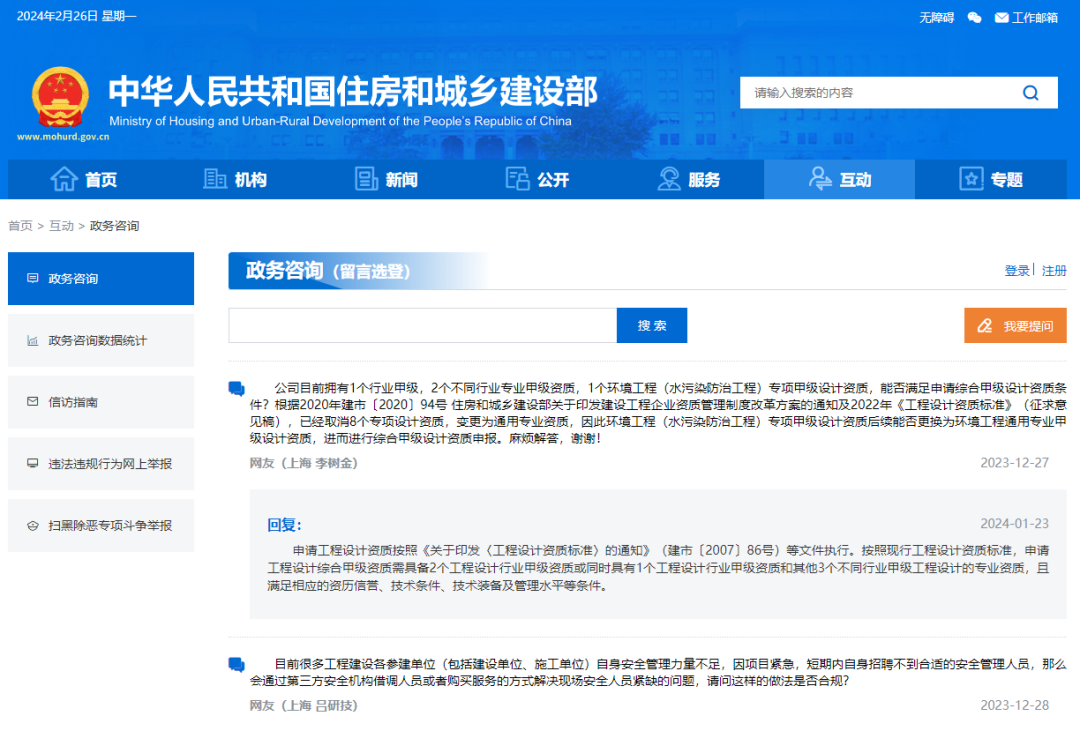Go to the 新闻 navigation tab
The width and height of the screenshot is (1080, 731).
click(x=386, y=179)
